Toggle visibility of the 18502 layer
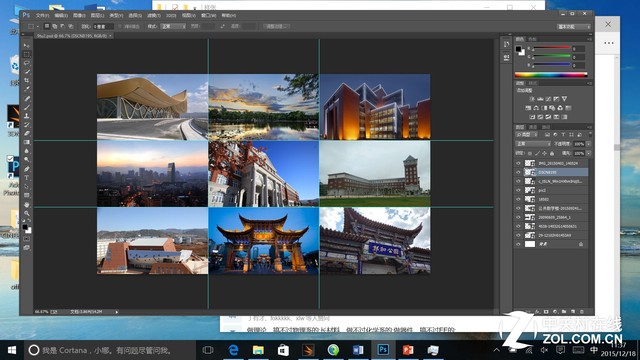Screen dimensions: 640x360 pos(518,199)
